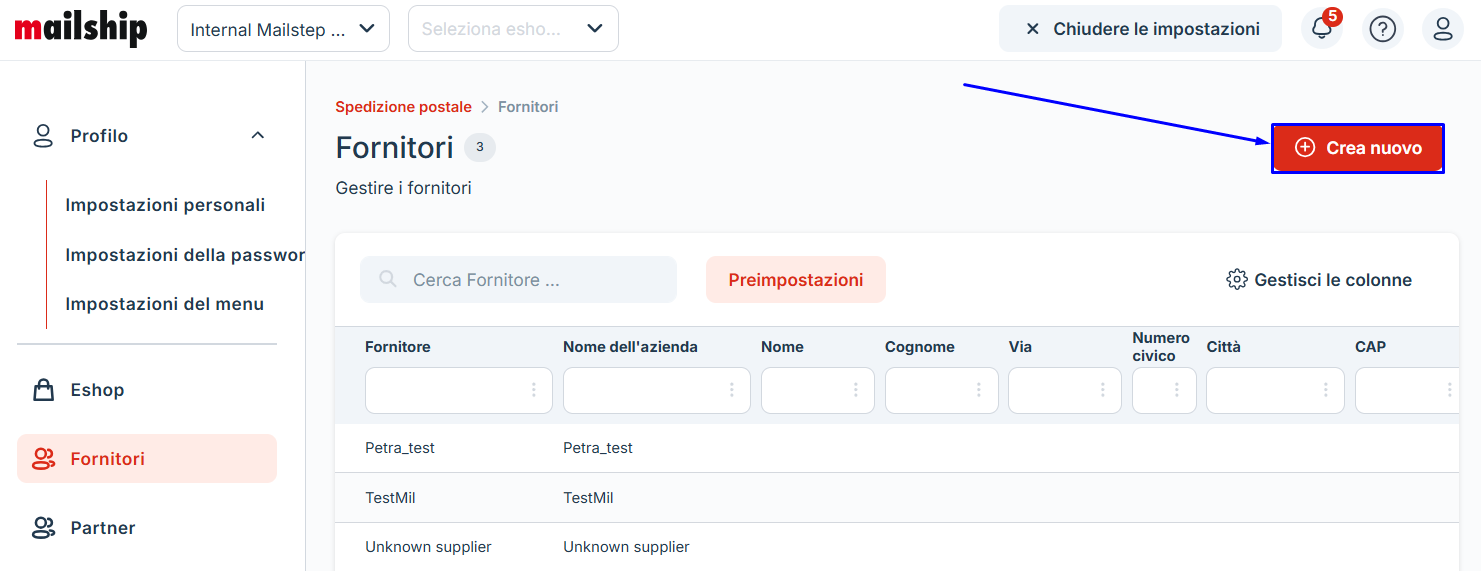Click Chiudere le impostazioni button
1481x571 pixels.
pyautogui.click(x=1140, y=29)
